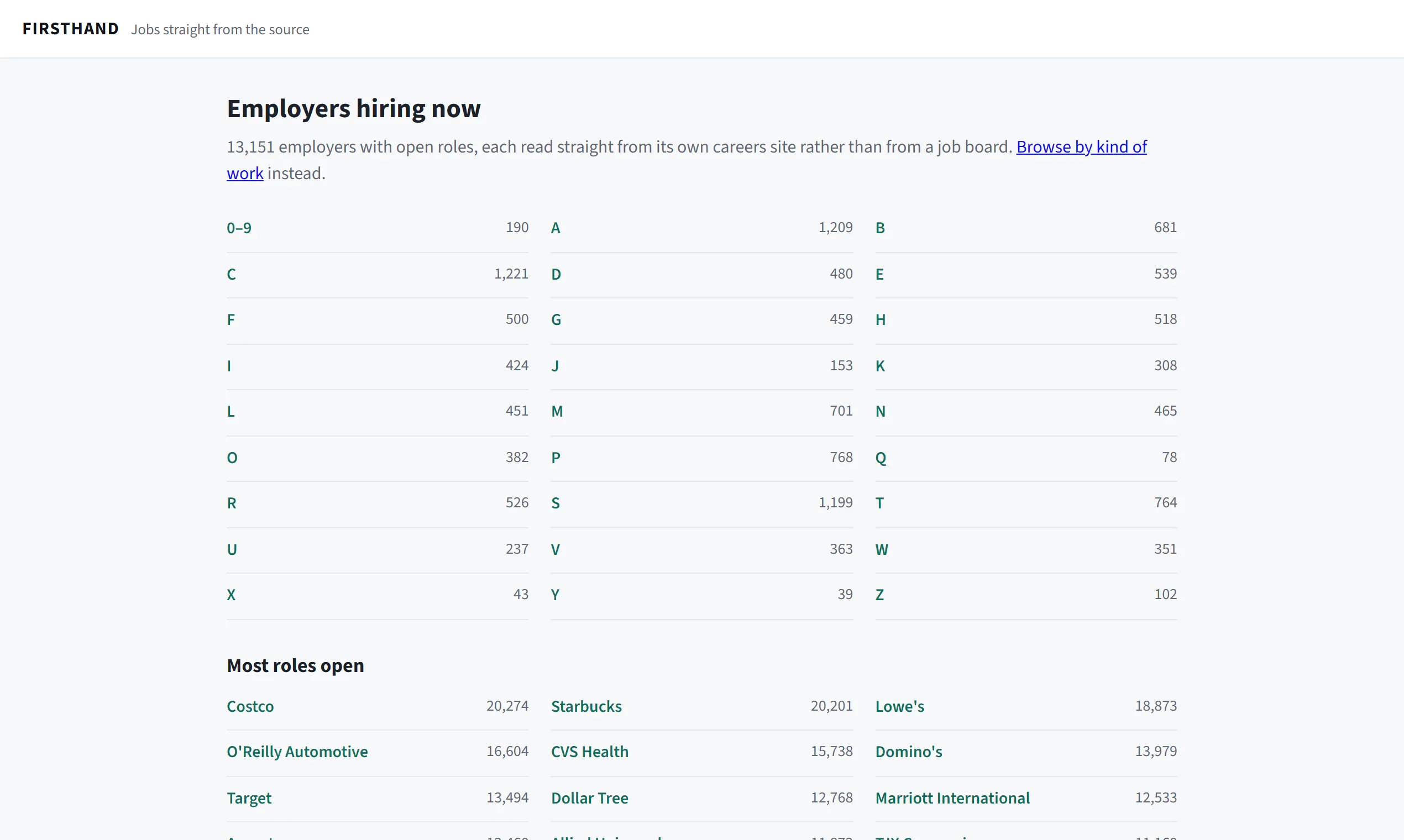Open Marriott International roles
1404x840 pixels.
[x=952, y=798]
